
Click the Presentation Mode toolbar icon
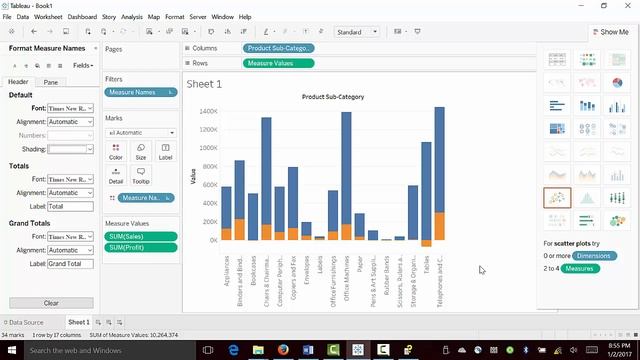(x=418, y=31)
